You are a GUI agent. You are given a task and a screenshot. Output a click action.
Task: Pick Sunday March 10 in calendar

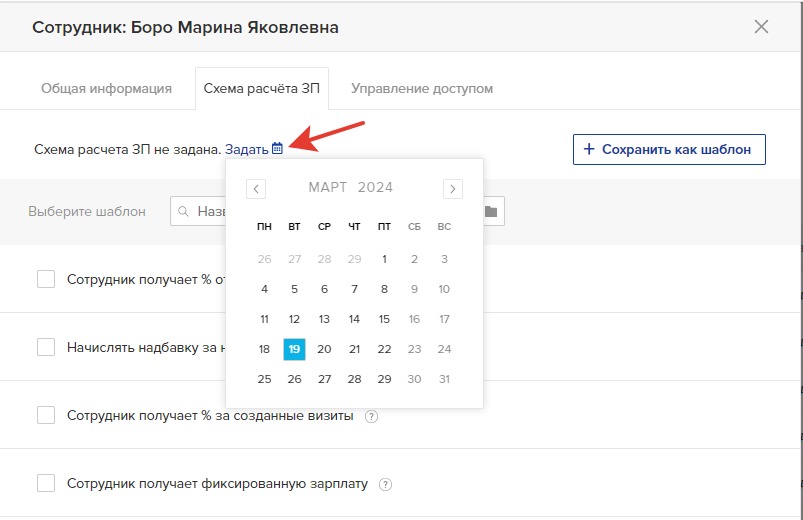click(444, 289)
